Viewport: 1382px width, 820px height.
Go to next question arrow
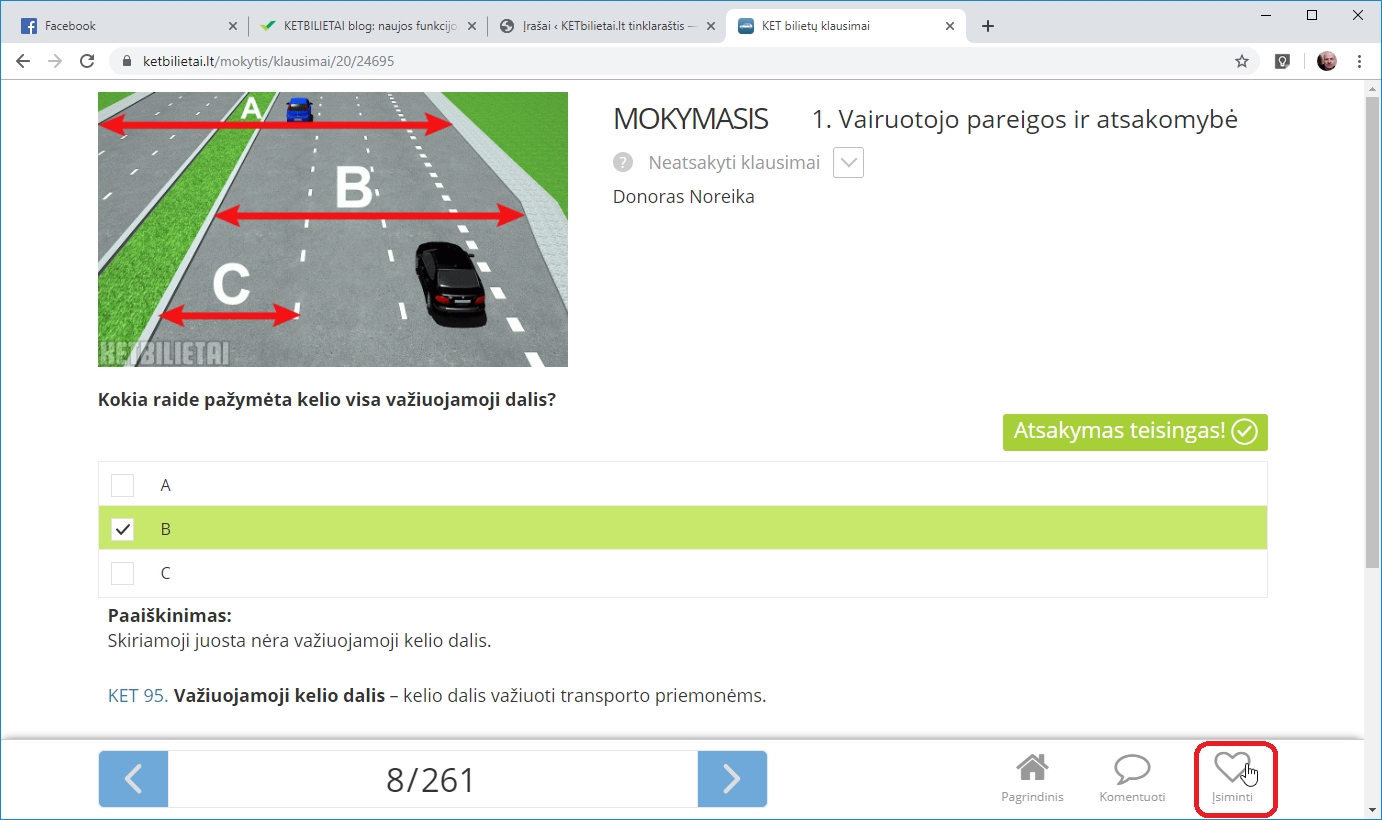pyautogui.click(x=732, y=779)
